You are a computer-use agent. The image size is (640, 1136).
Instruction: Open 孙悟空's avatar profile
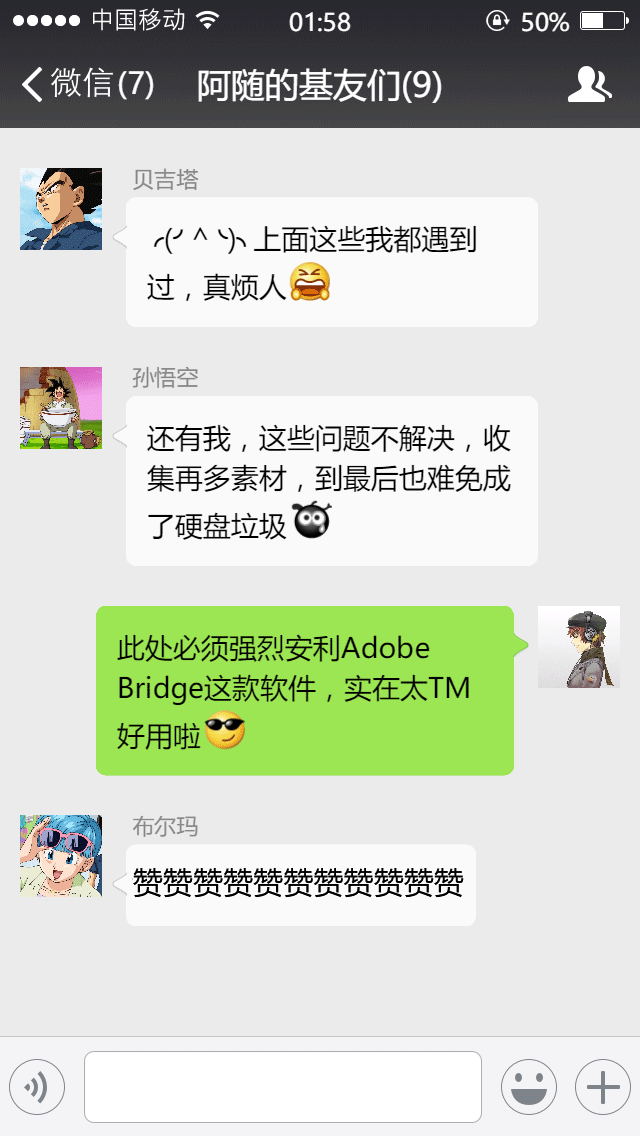point(61,408)
